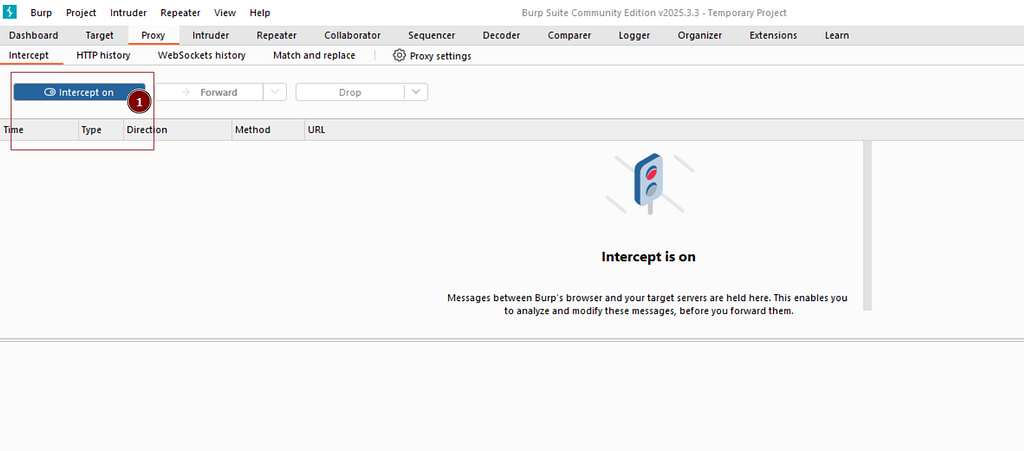
Task: Open the Intruder menu in menu bar
Action: pyautogui.click(x=128, y=12)
